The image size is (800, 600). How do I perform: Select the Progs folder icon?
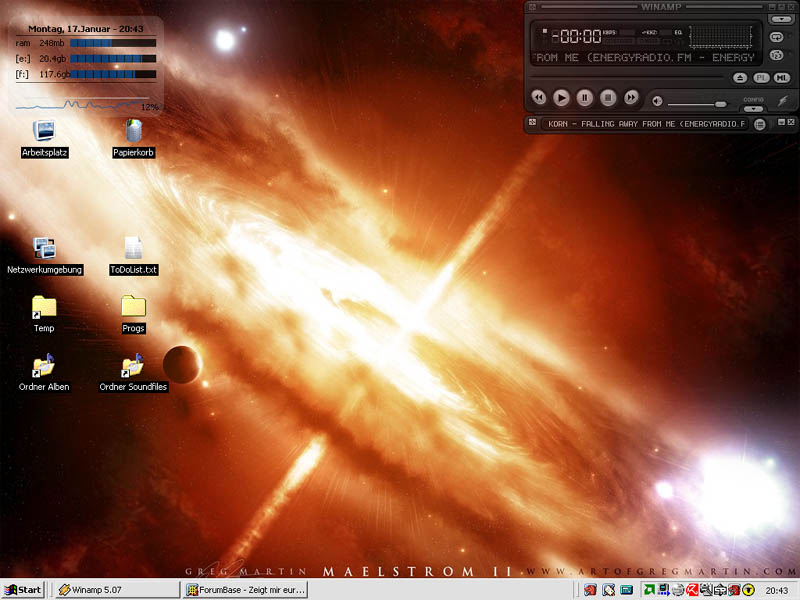pos(133,314)
